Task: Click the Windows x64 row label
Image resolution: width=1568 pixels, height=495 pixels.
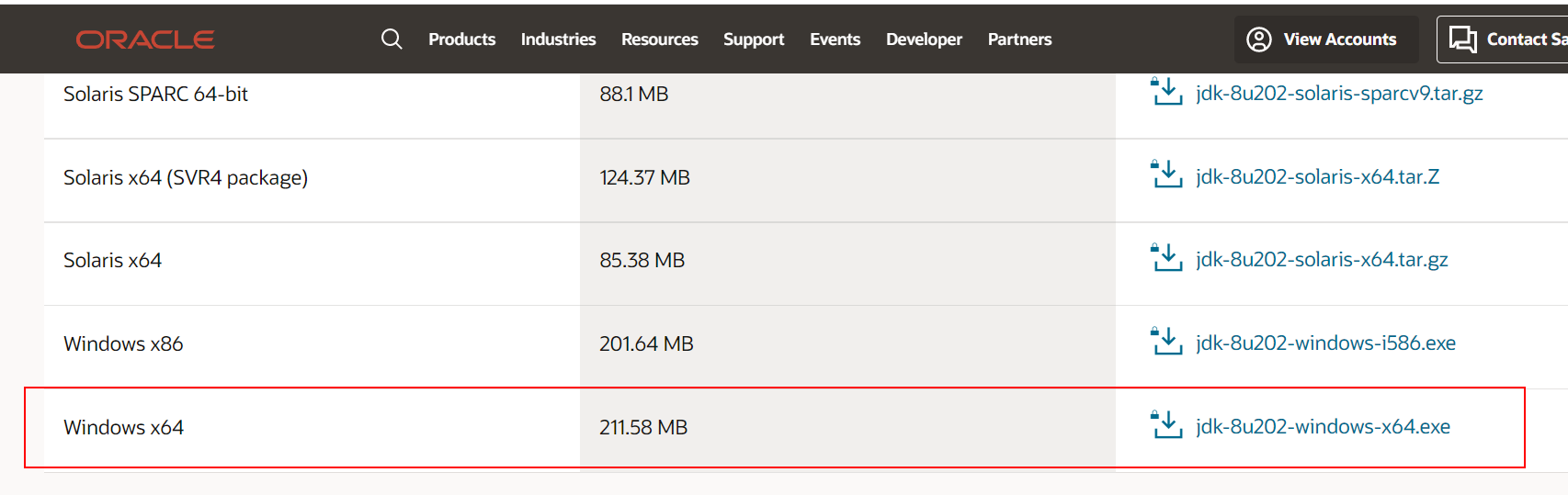Action: (x=123, y=427)
